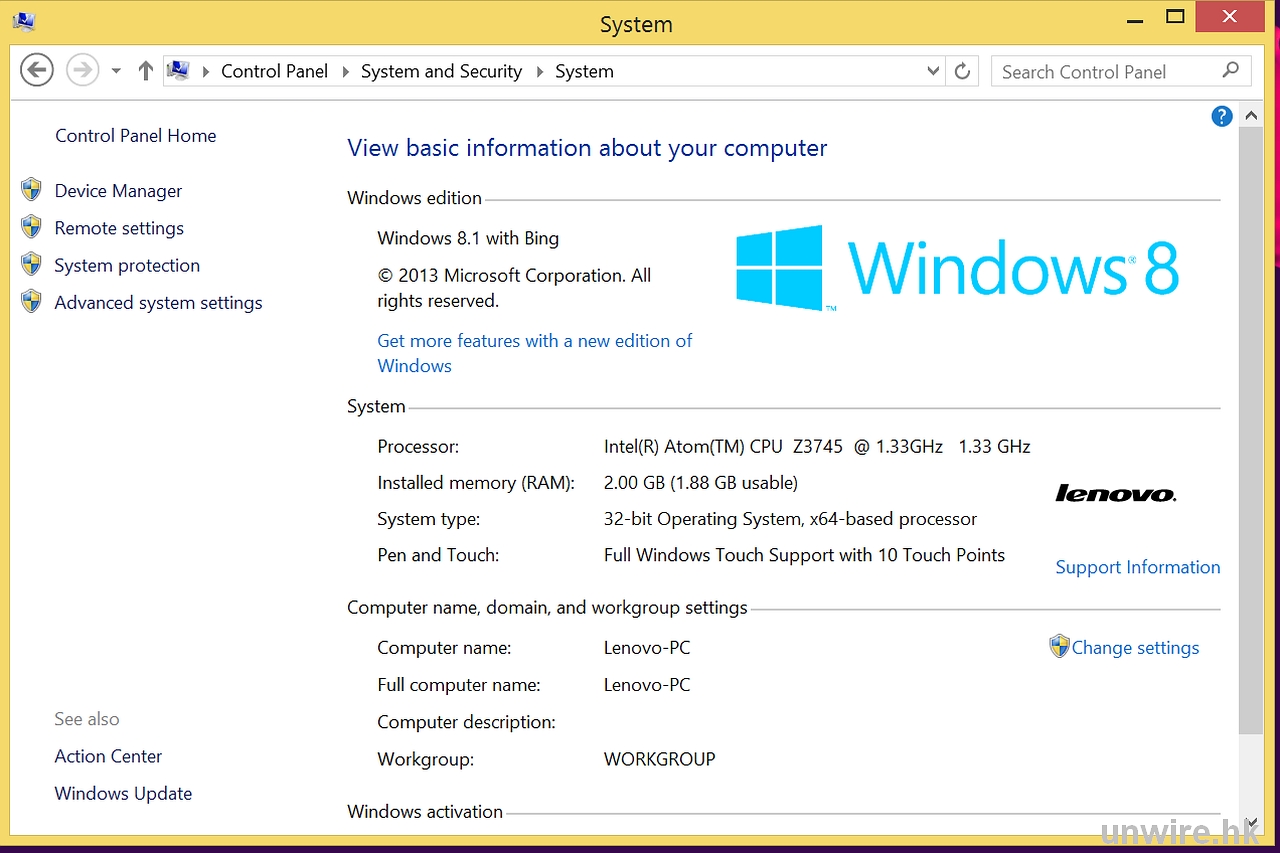Screen dimensions: 1280x853
Task: Click the search magnifier icon
Action: pos(1230,70)
